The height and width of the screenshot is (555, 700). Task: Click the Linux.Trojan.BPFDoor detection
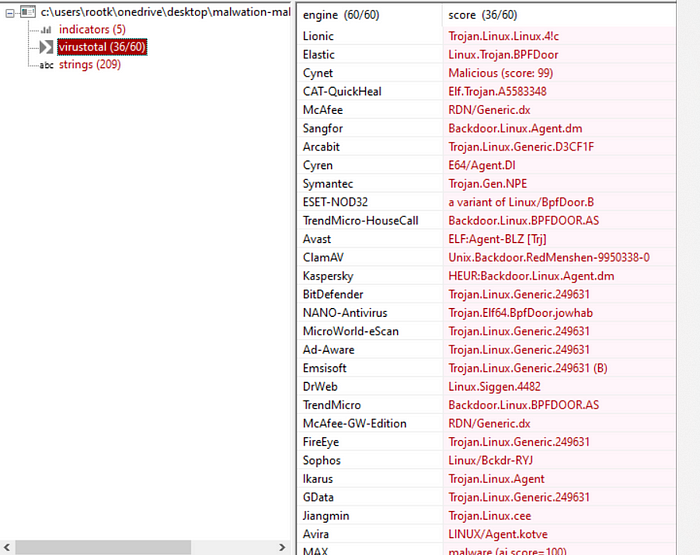click(x=503, y=54)
